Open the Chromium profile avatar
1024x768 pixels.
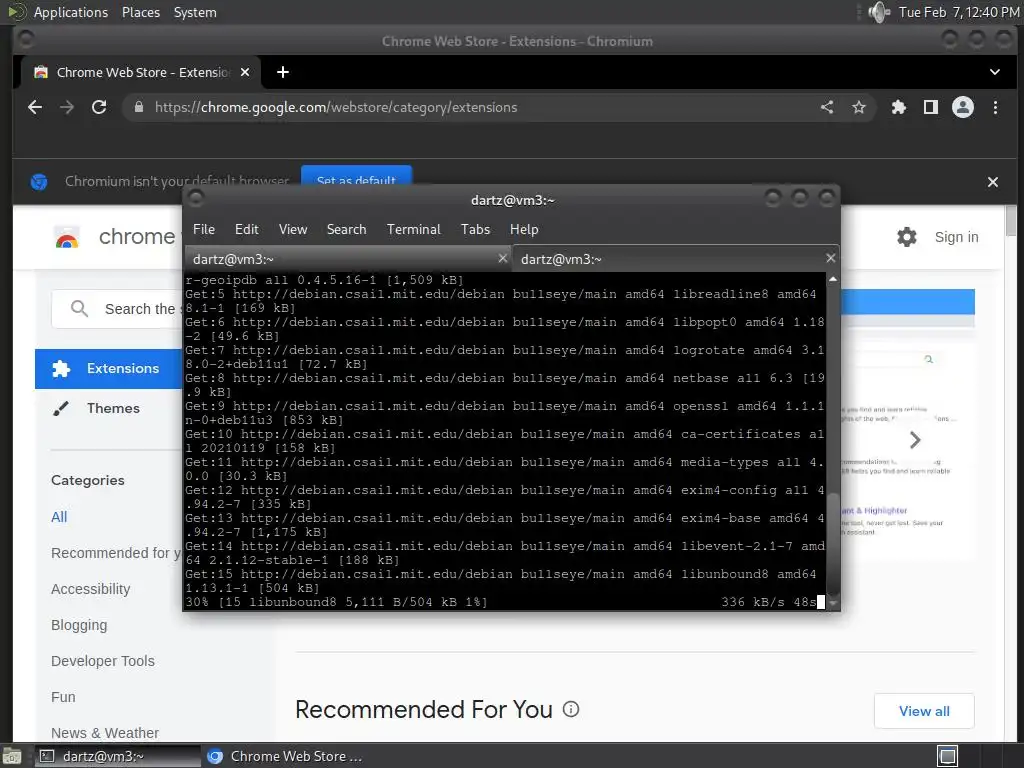[963, 107]
